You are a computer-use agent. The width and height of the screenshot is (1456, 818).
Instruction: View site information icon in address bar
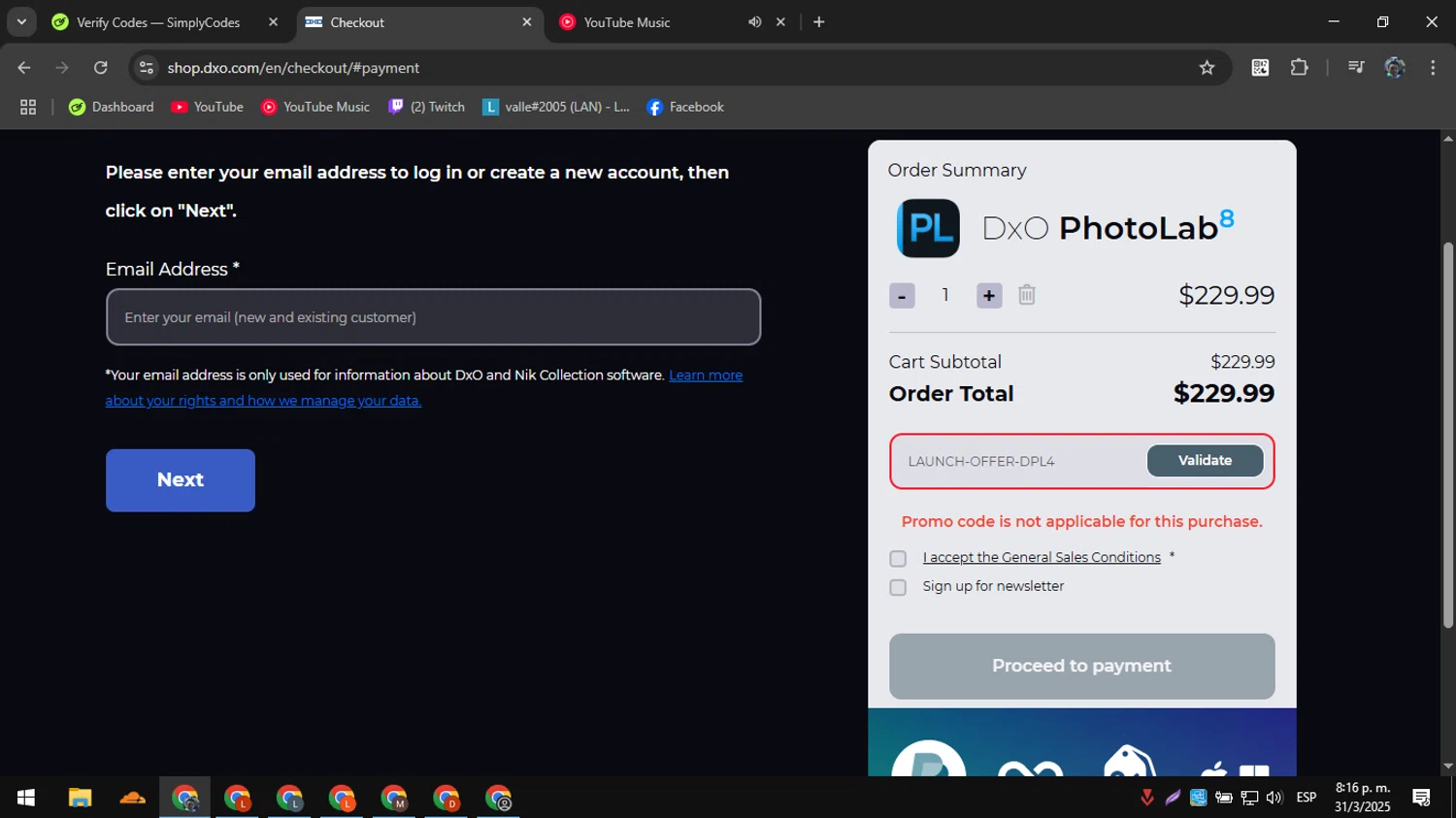click(147, 68)
